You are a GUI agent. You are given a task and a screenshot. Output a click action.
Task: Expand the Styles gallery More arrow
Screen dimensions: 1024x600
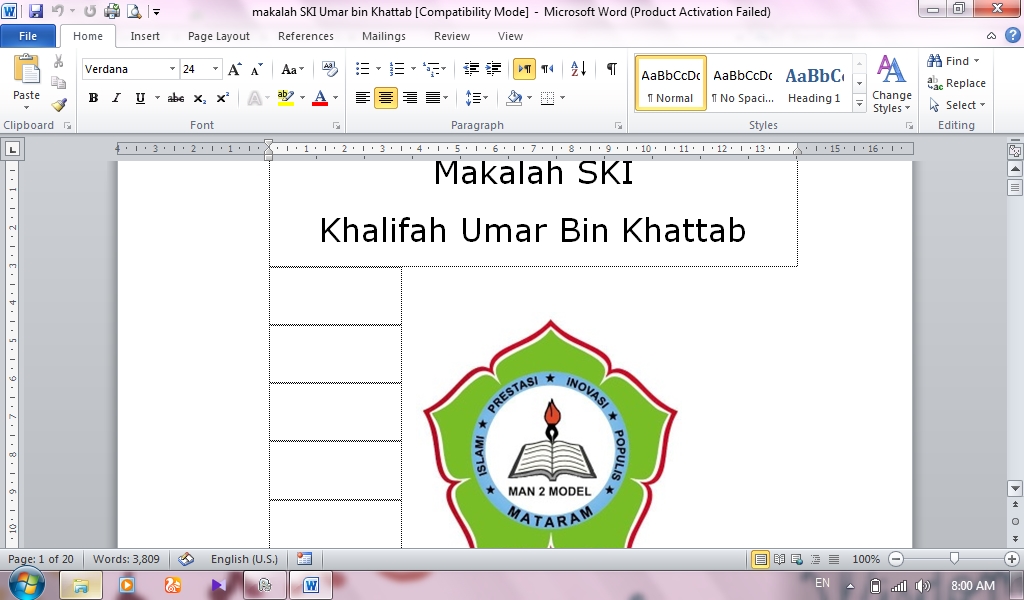pyautogui.click(x=859, y=104)
